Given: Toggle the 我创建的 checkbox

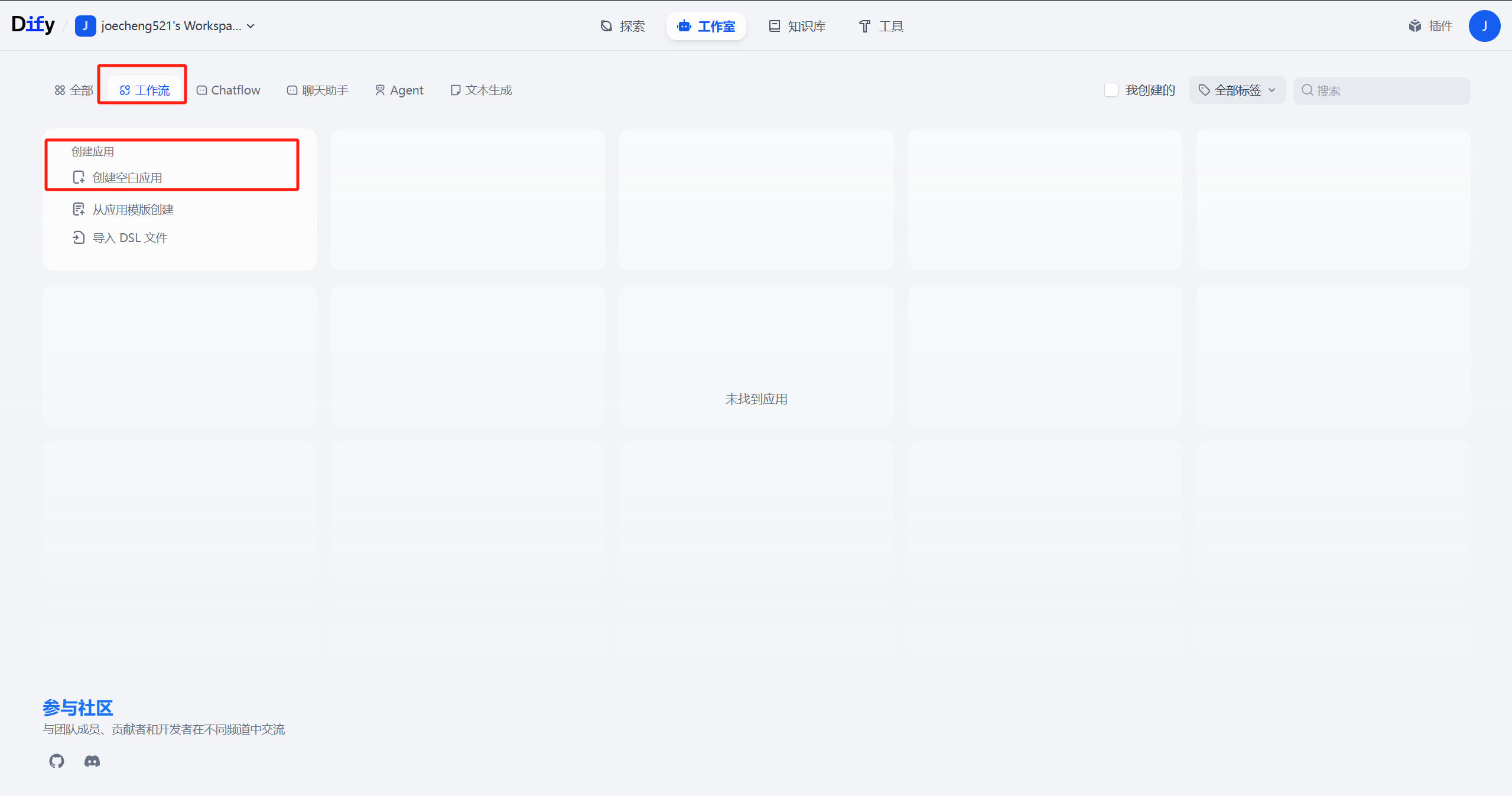Looking at the screenshot, I should click(x=1111, y=90).
